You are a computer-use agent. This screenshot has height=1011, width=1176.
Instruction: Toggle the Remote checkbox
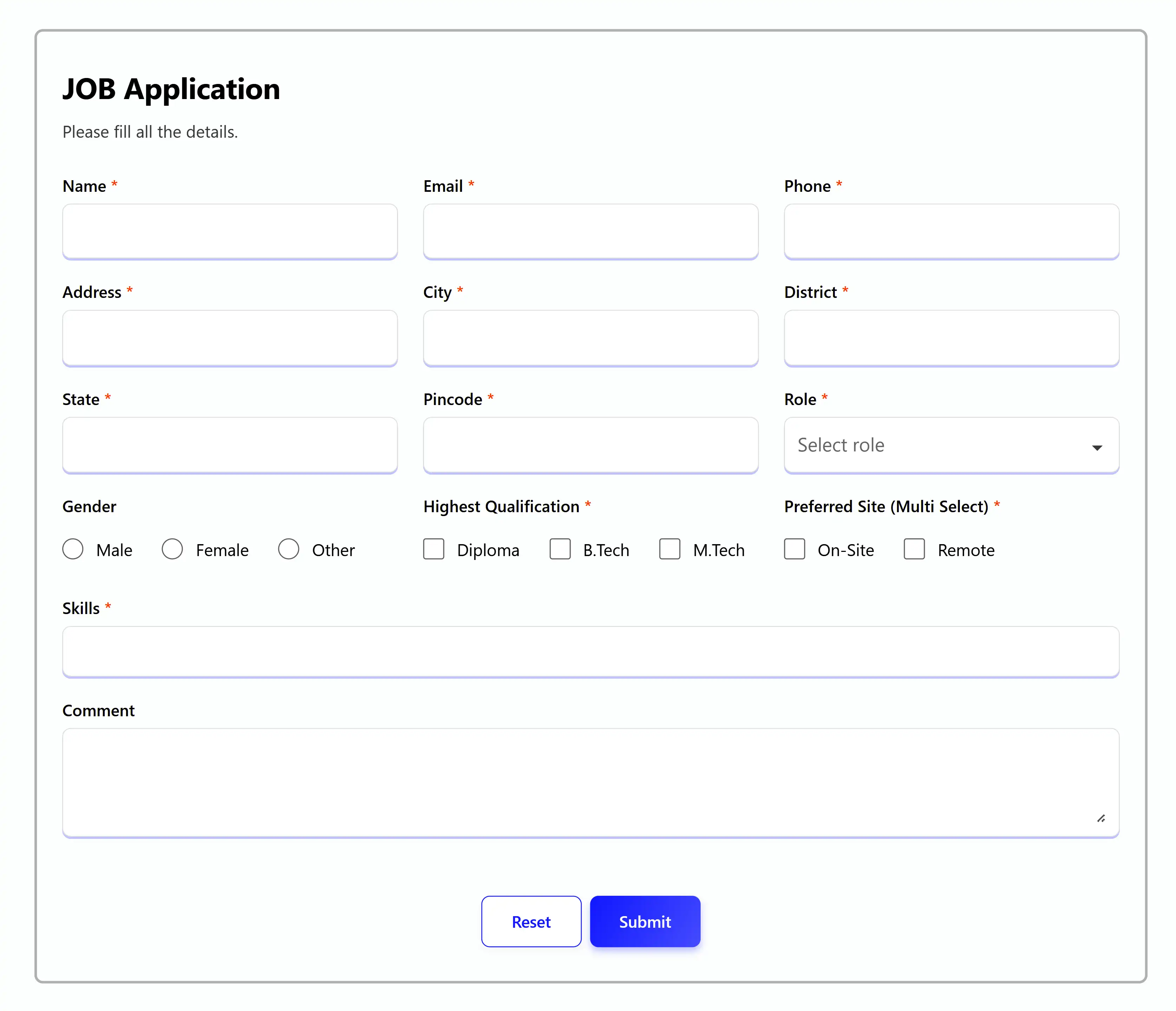(914, 549)
